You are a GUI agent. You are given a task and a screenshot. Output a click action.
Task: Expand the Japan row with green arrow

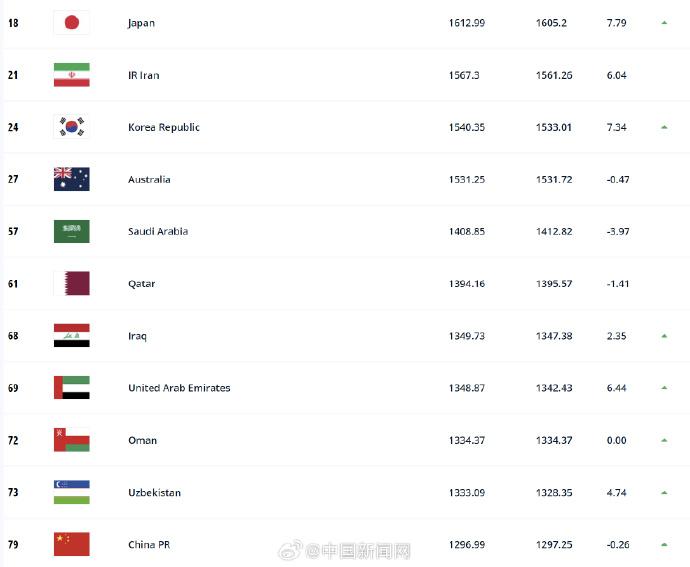[x=664, y=23]
